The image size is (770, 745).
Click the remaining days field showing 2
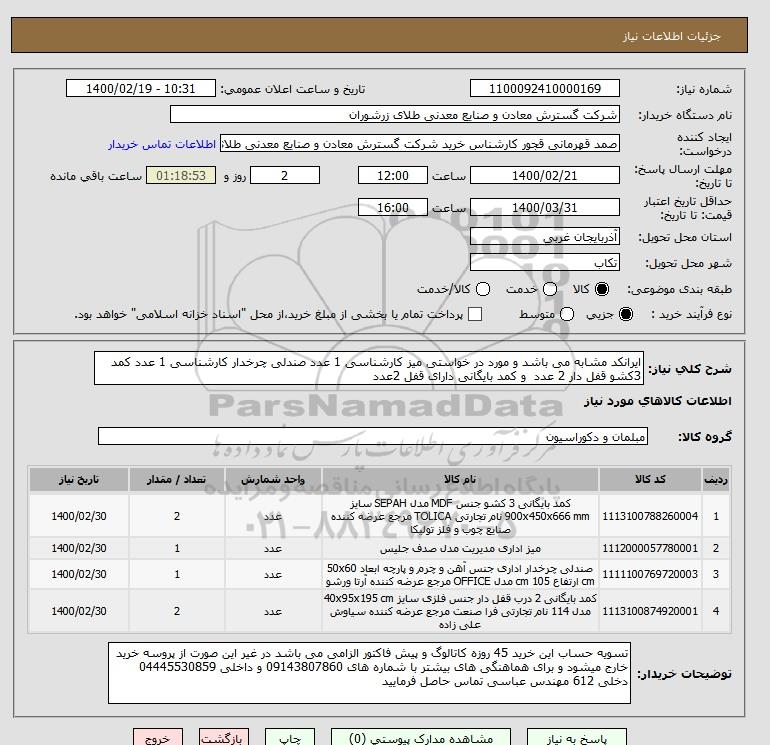click(x=285, y=175)
